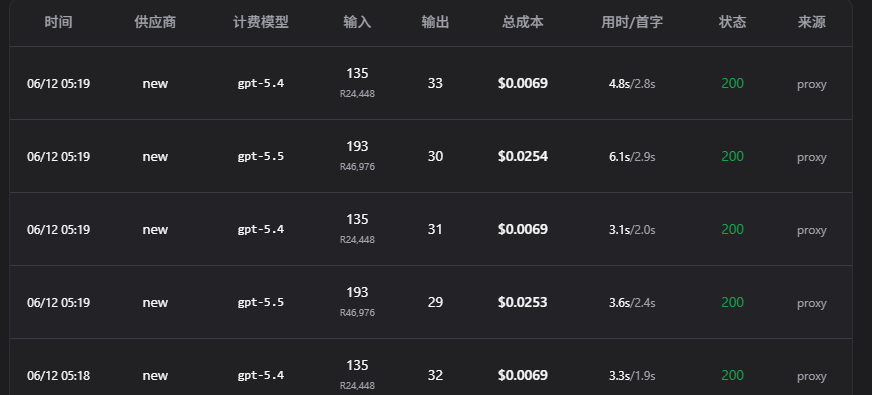The width and height of the screenshot is (872, 395).
Task: Open the row with output 29
Action: tap(431, 302)
